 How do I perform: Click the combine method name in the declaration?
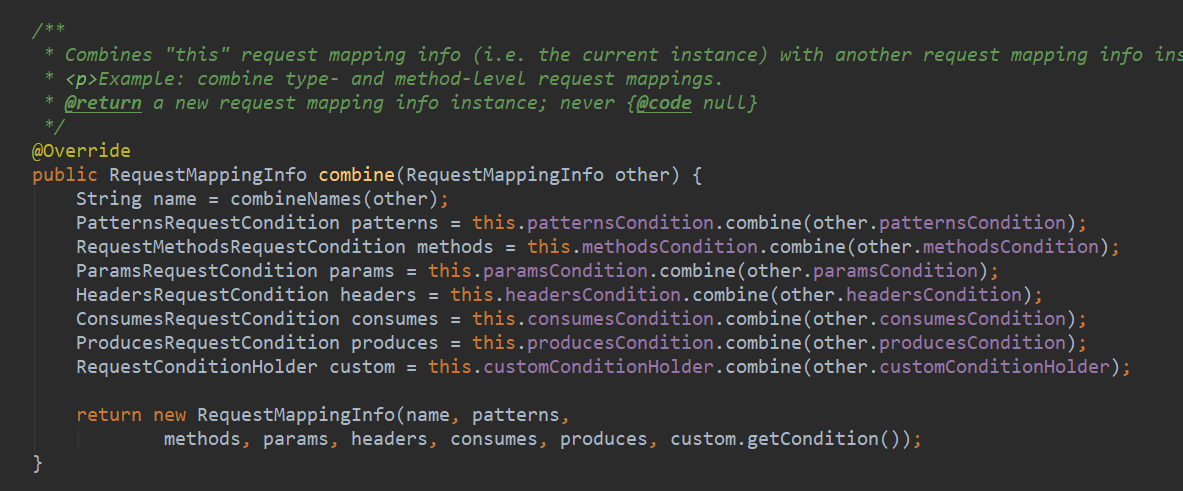click(356, 175)
